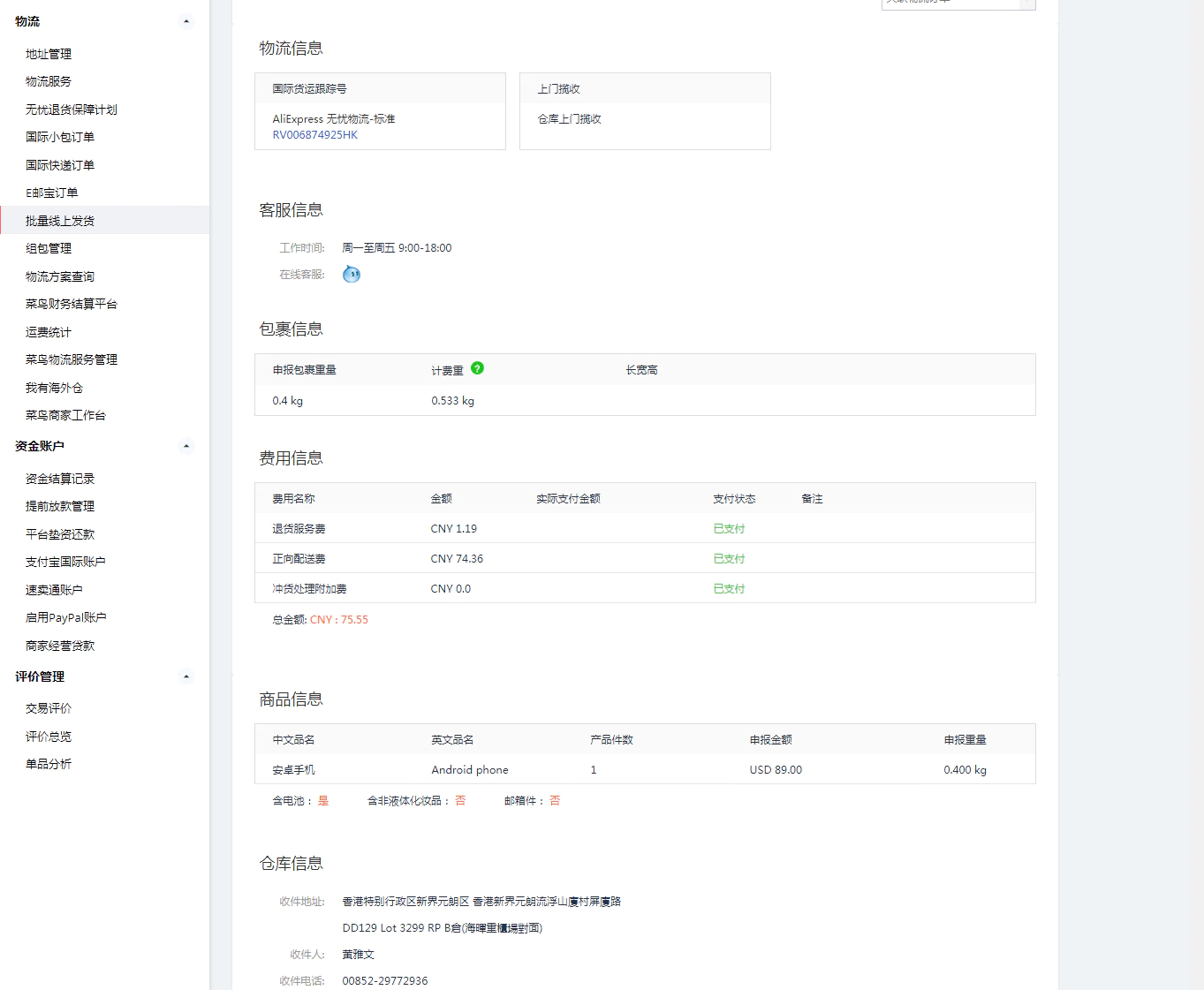Click the CNY 74.36 amount cell
This screenshot has width=1204, height=990.
tap(457, 559)
